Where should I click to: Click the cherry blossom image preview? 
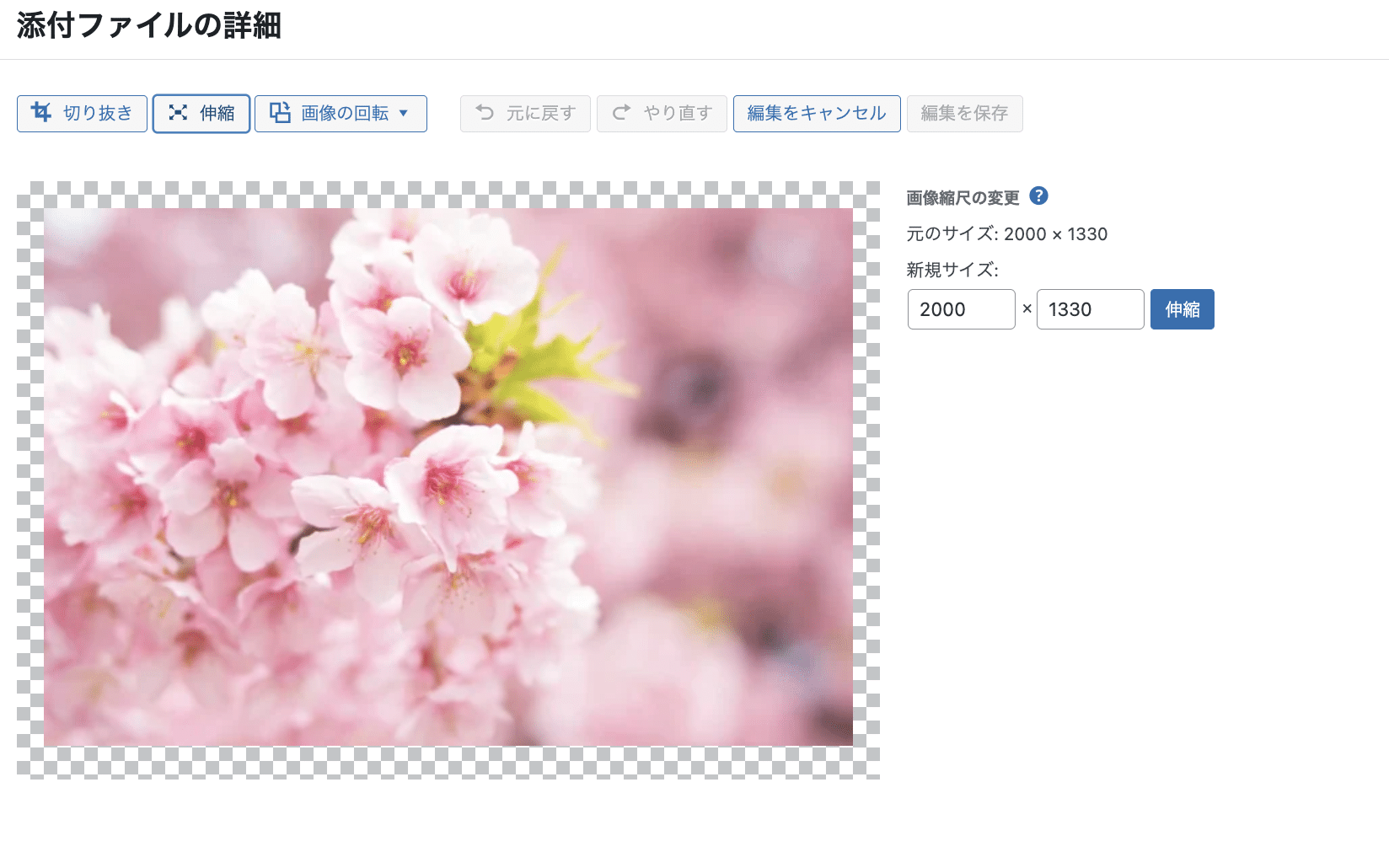pos(448,477)
